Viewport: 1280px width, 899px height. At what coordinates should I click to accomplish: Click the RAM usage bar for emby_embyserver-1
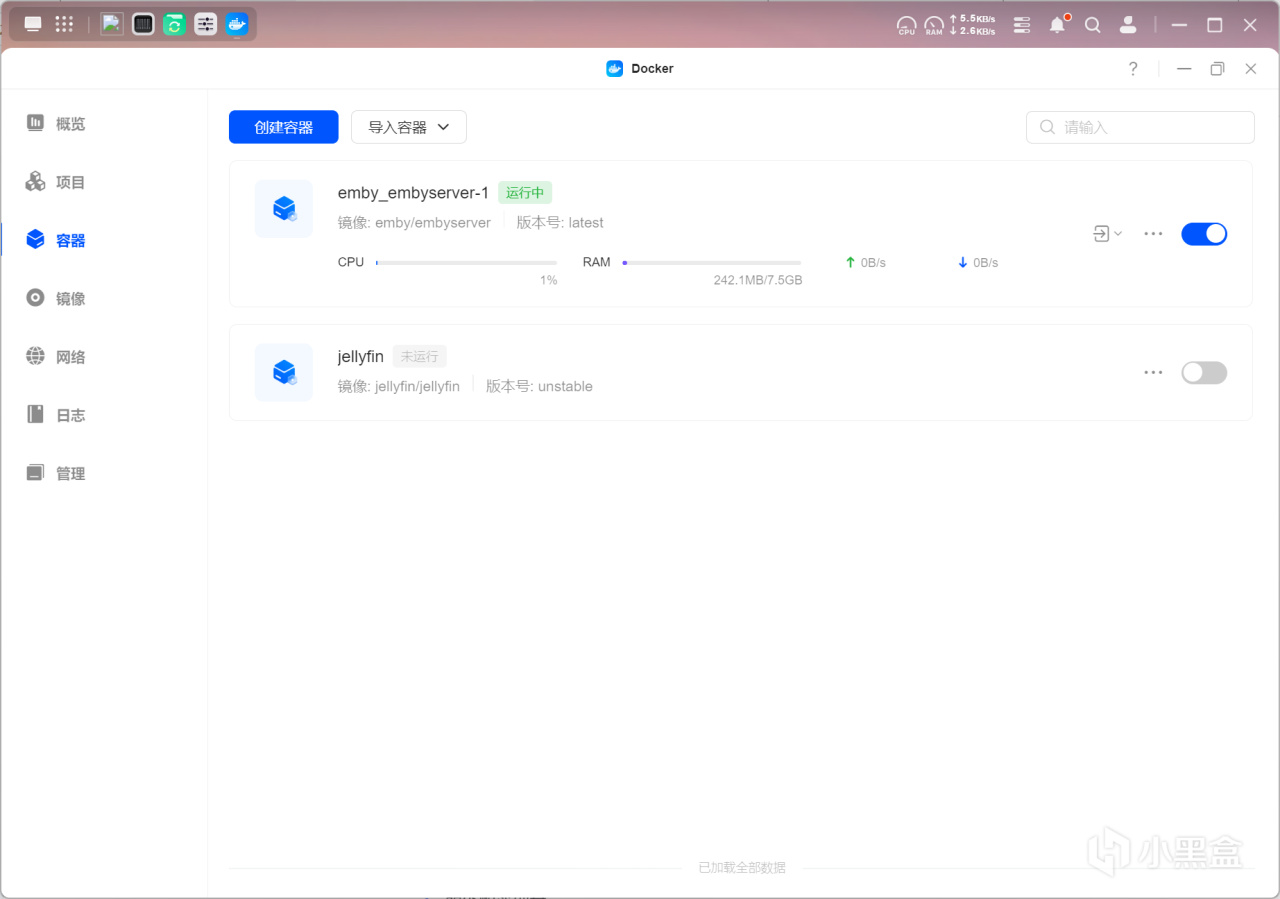tap(711, 263)
